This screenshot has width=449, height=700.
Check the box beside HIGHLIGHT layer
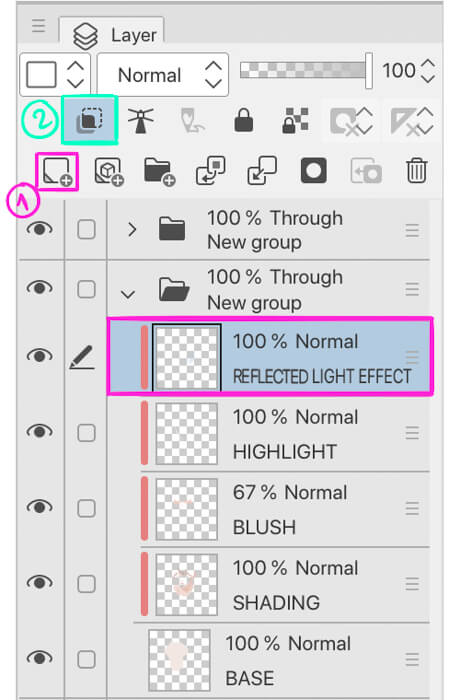[x=86, y=433]
